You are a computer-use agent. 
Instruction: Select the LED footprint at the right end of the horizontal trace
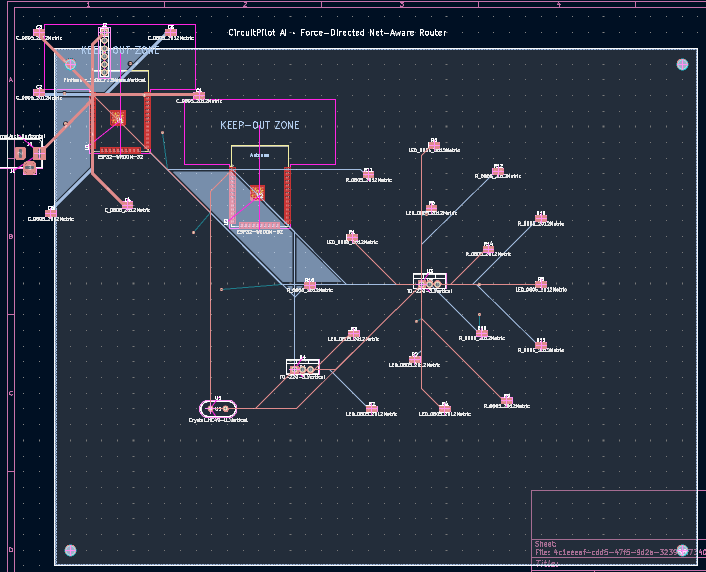pos(541,284)
